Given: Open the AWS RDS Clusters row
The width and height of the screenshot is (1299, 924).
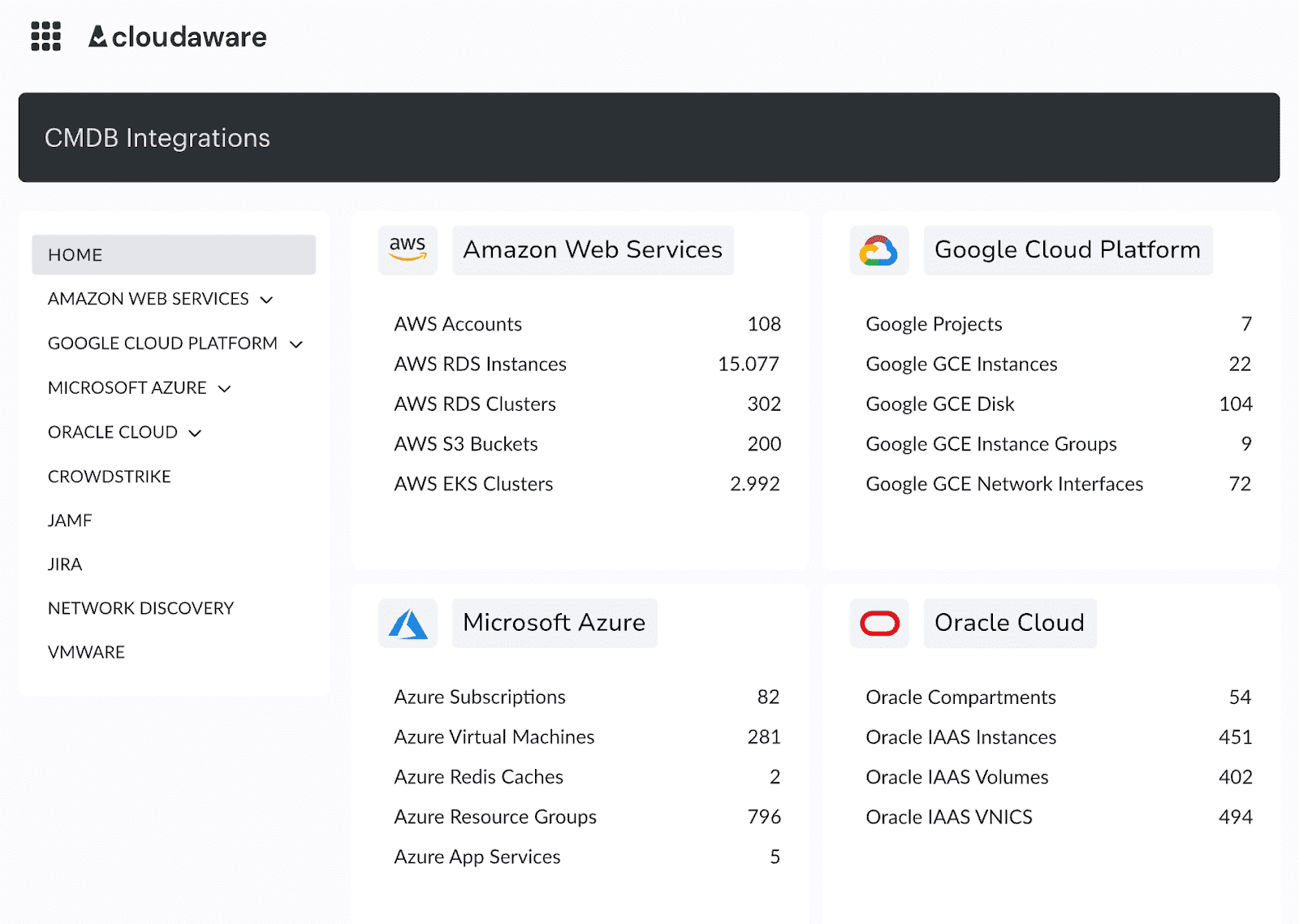Looking at the screenshot, I should pos(588,404).
